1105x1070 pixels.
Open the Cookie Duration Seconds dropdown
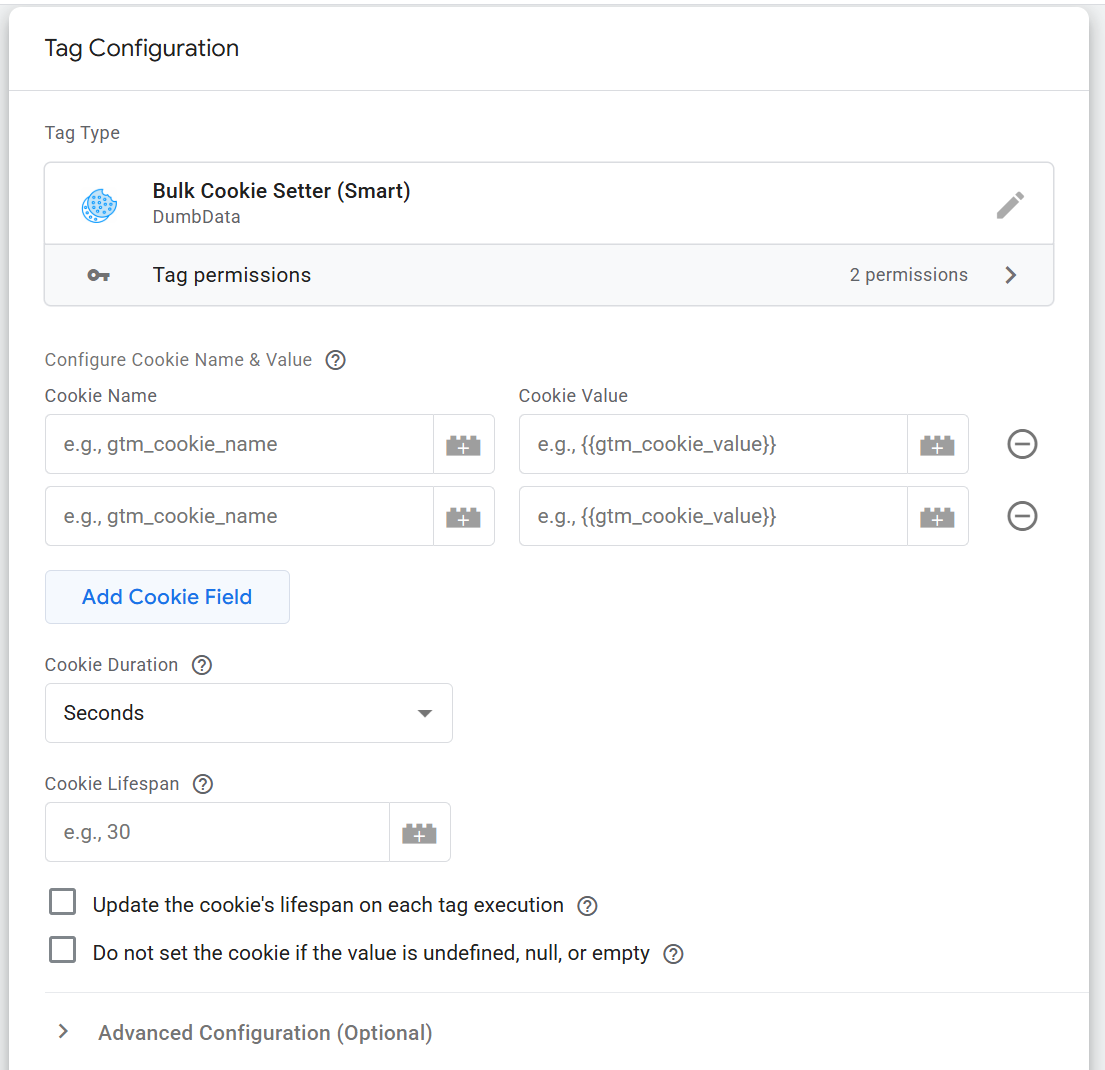coord(248,713)
